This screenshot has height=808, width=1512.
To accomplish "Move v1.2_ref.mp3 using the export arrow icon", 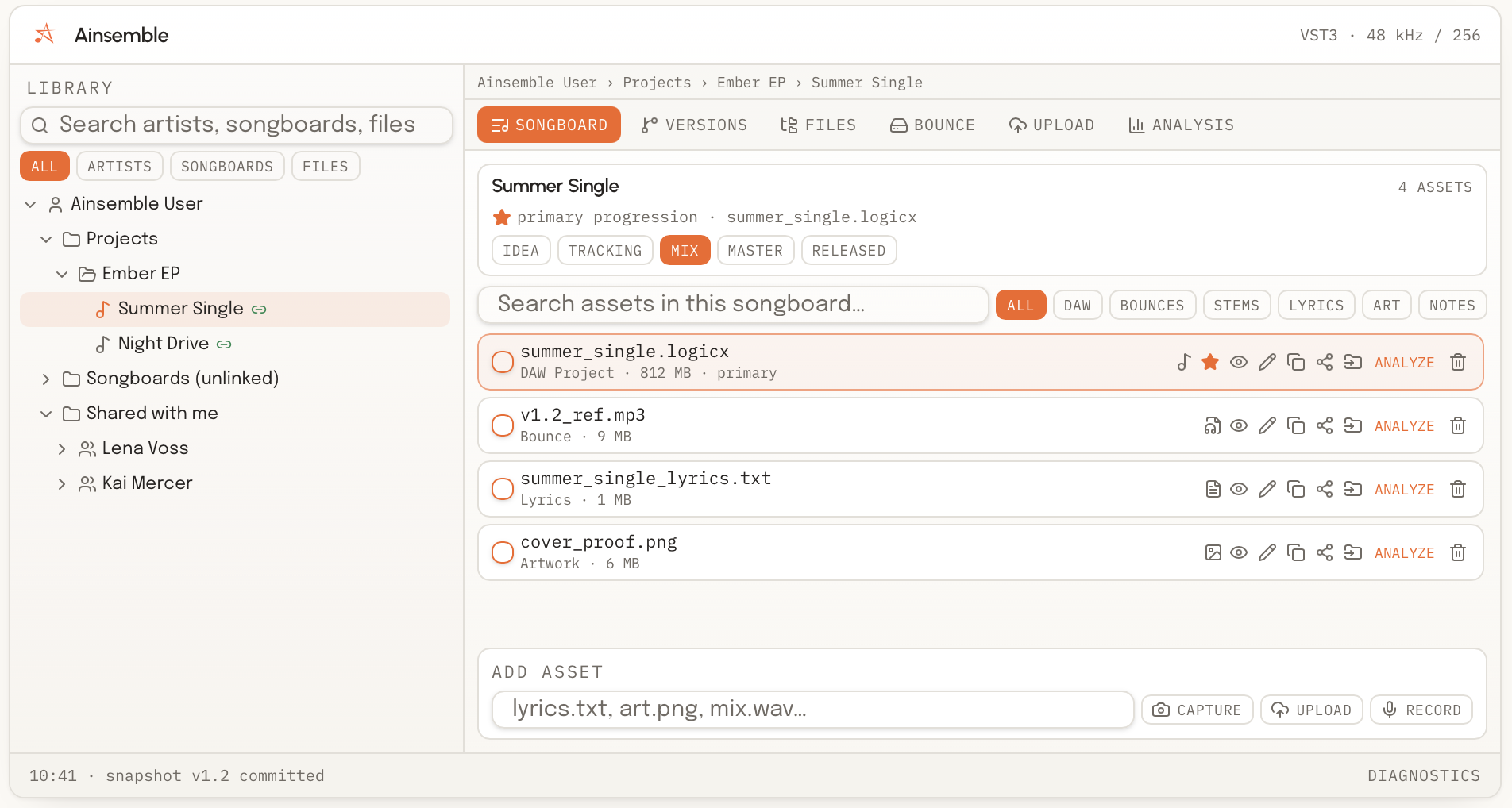I will [1353, 426].
